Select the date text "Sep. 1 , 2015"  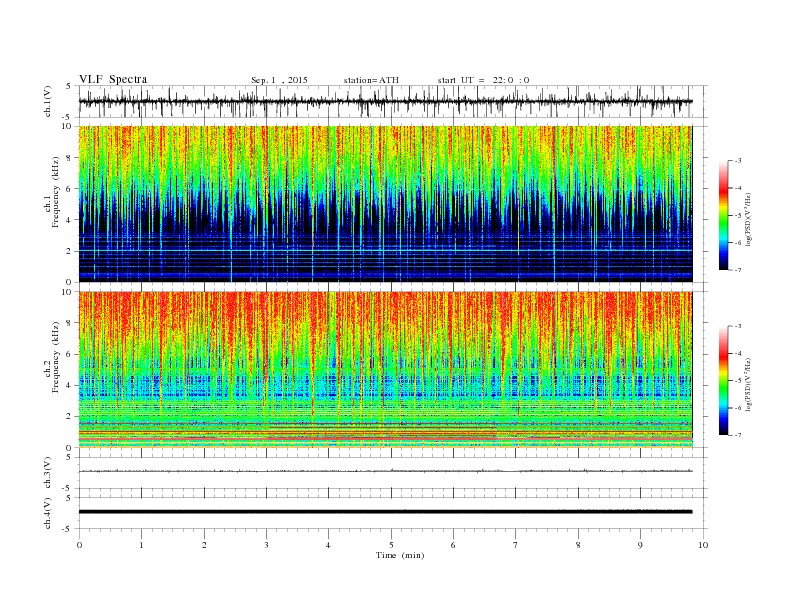pyautogui.click(x=279, y=80)
